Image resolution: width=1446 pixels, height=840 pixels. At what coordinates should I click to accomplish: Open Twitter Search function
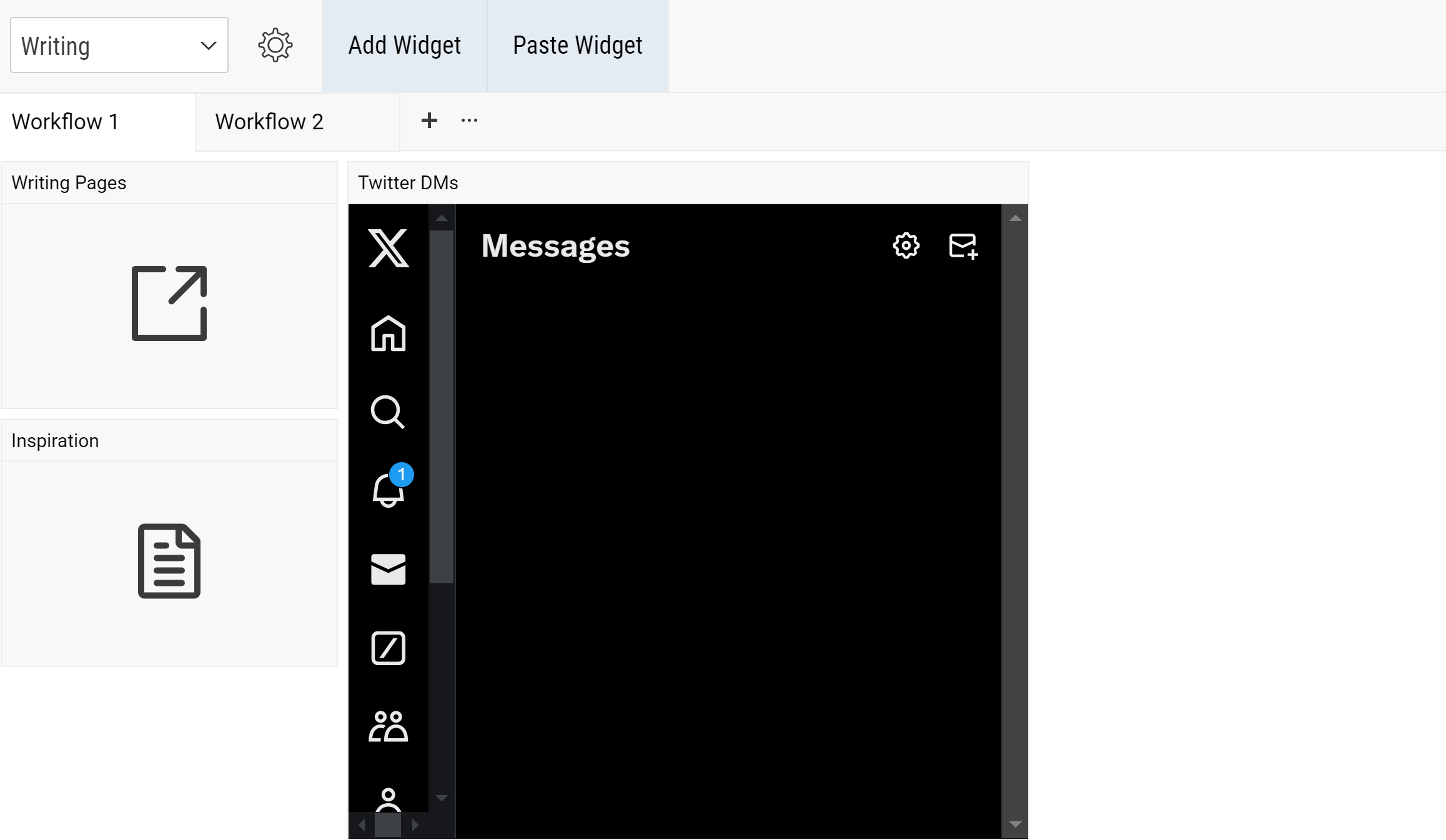[x=388, y=412]
